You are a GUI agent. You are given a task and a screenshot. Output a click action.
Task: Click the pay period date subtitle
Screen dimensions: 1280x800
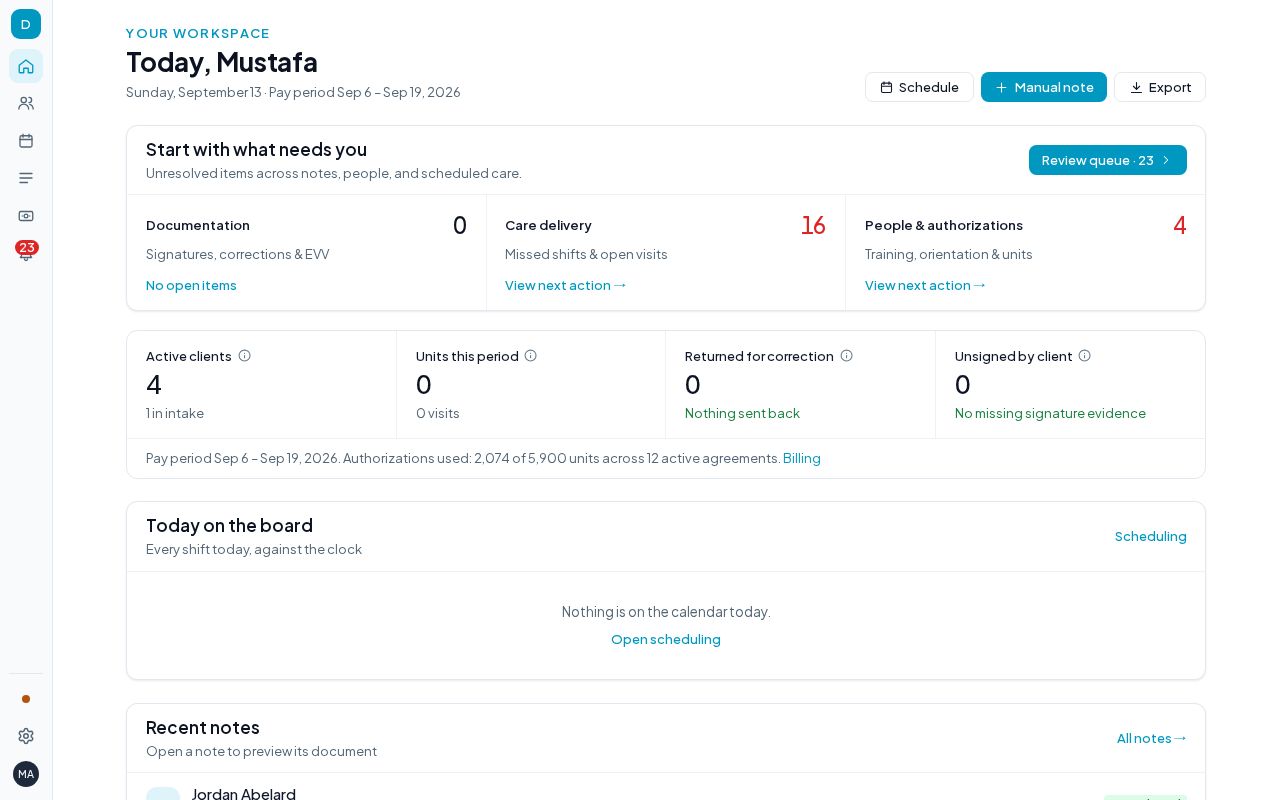[293, 92]
